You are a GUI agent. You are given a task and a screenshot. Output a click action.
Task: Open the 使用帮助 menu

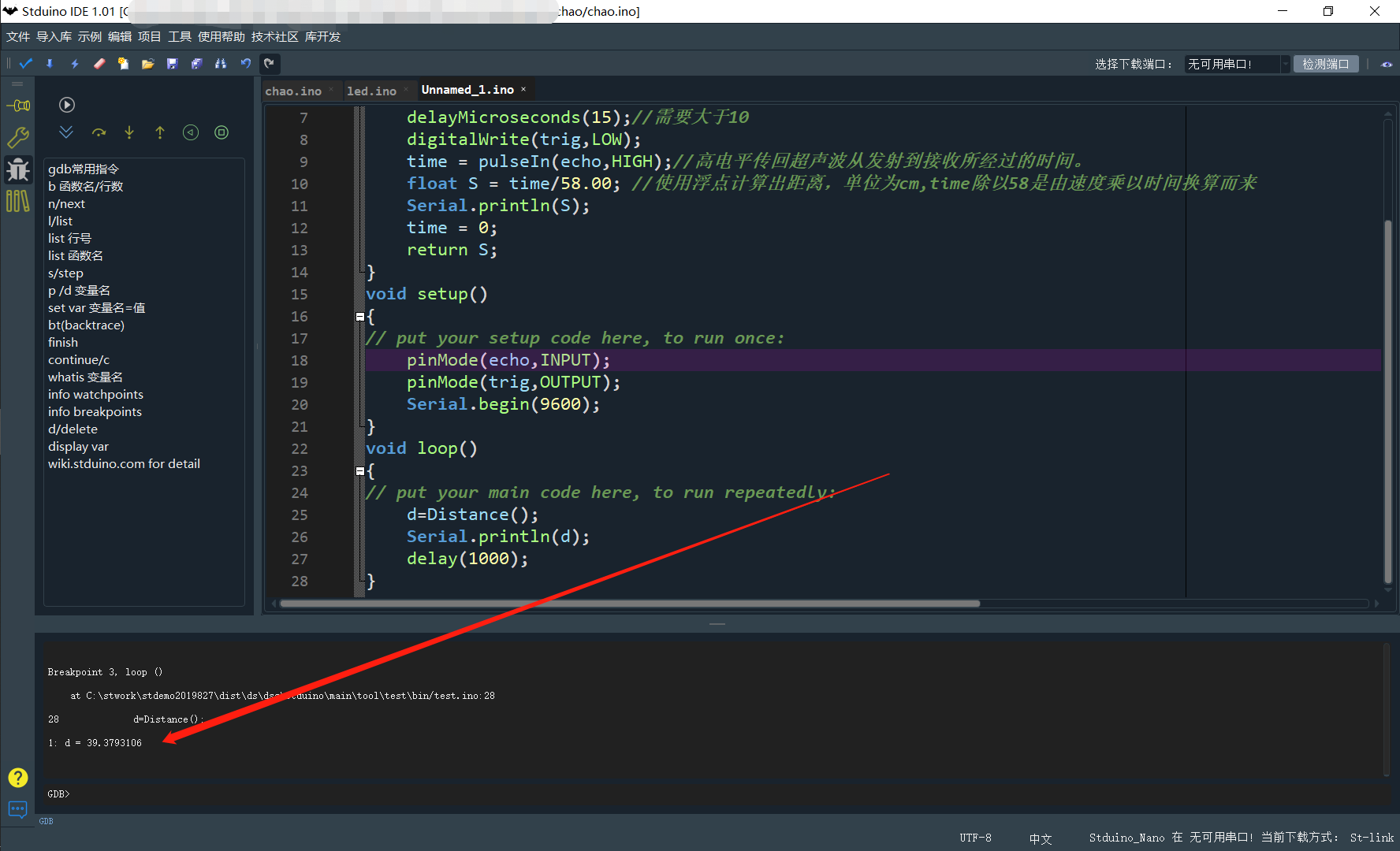point(222,37)
